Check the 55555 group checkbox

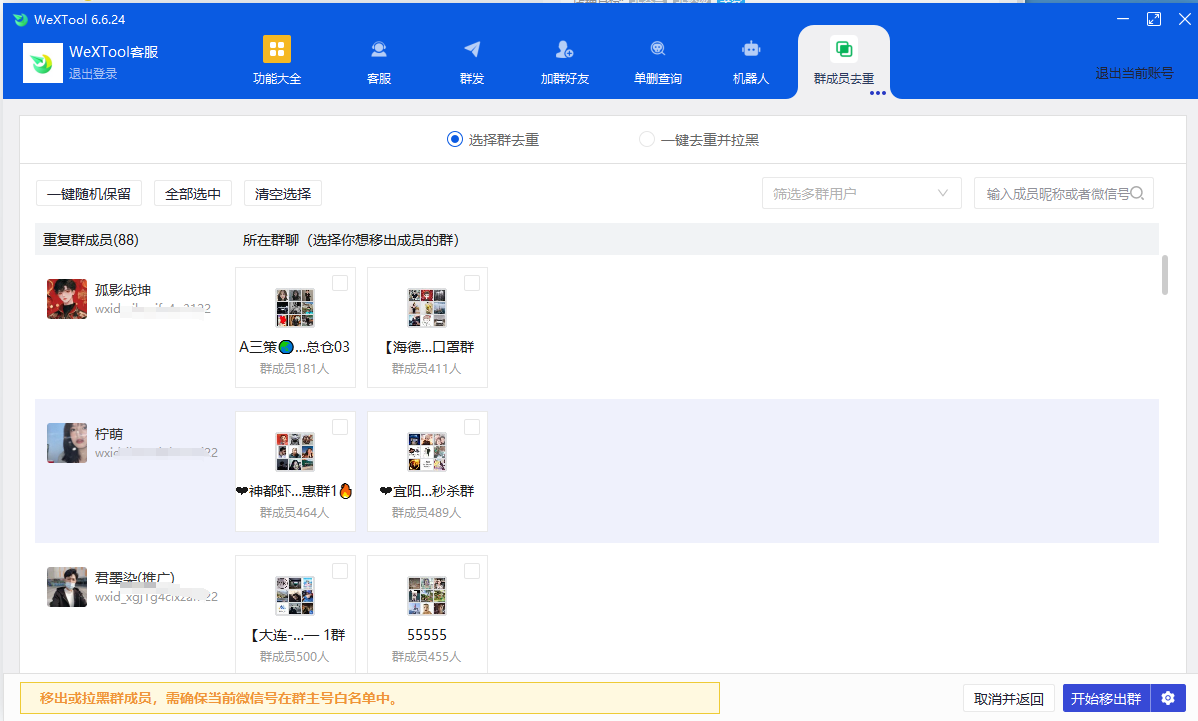coord(472,571)
